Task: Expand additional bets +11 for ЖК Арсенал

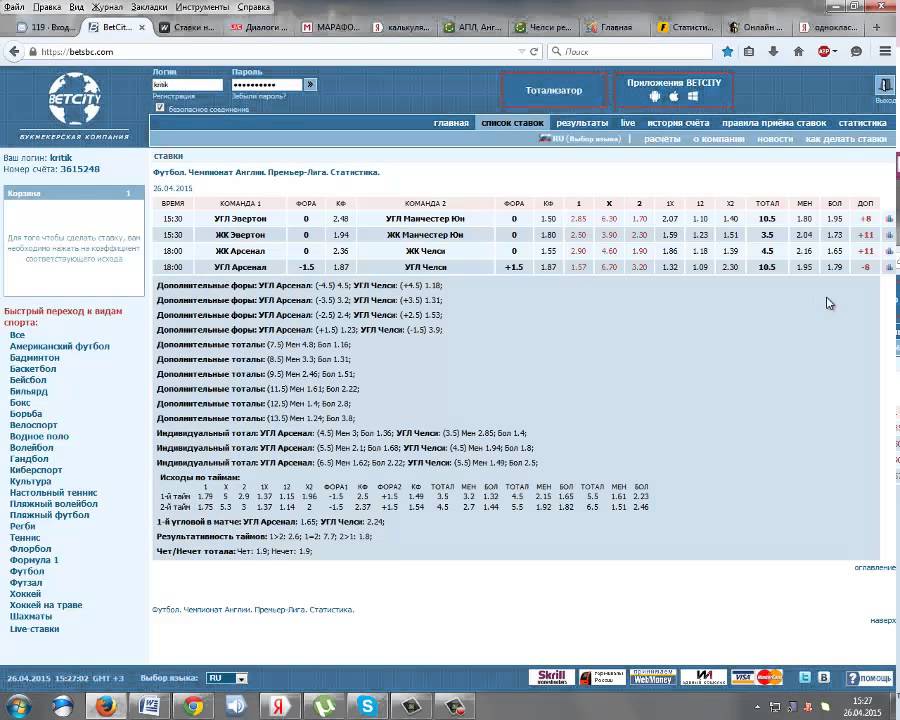Action: click(866, 251)
